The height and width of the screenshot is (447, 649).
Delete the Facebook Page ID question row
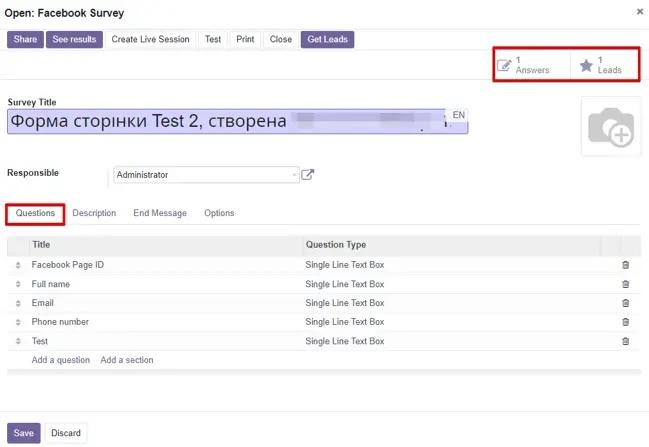(x=625, y=265)
